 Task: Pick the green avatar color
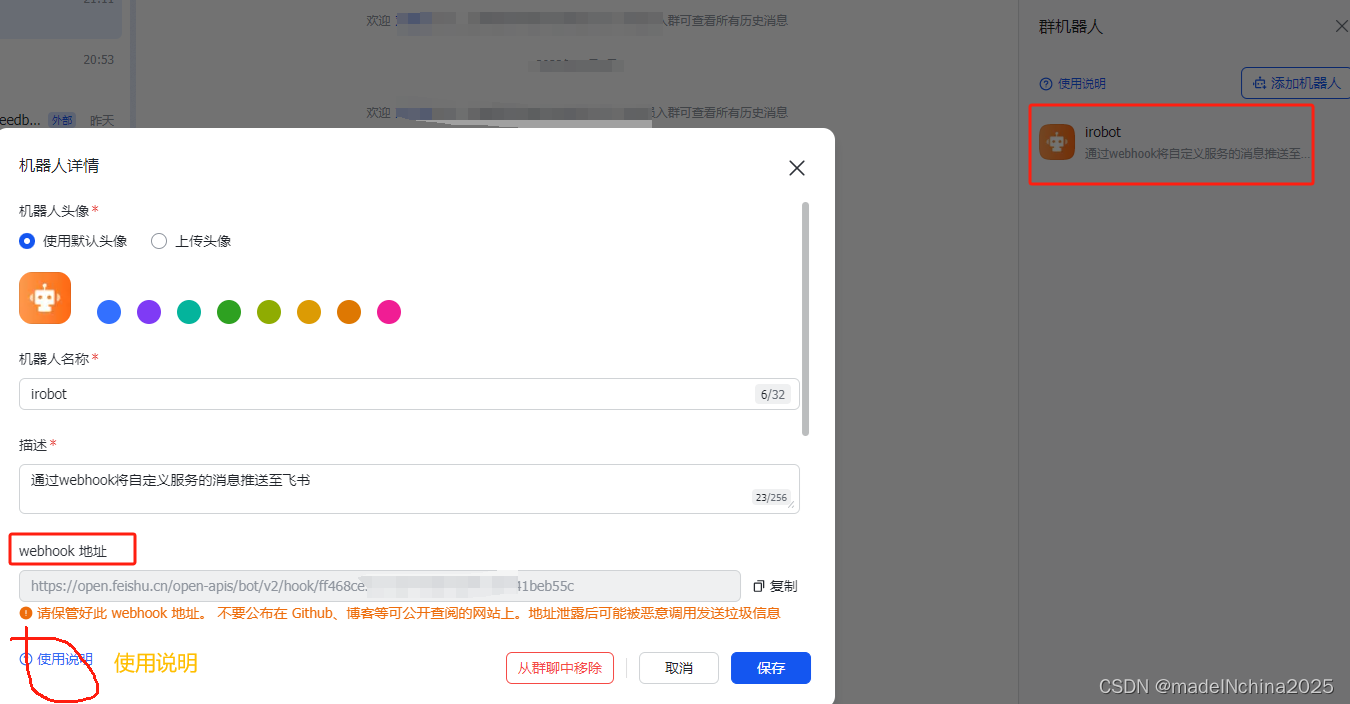pyautogui.click(x=229, y=312)
